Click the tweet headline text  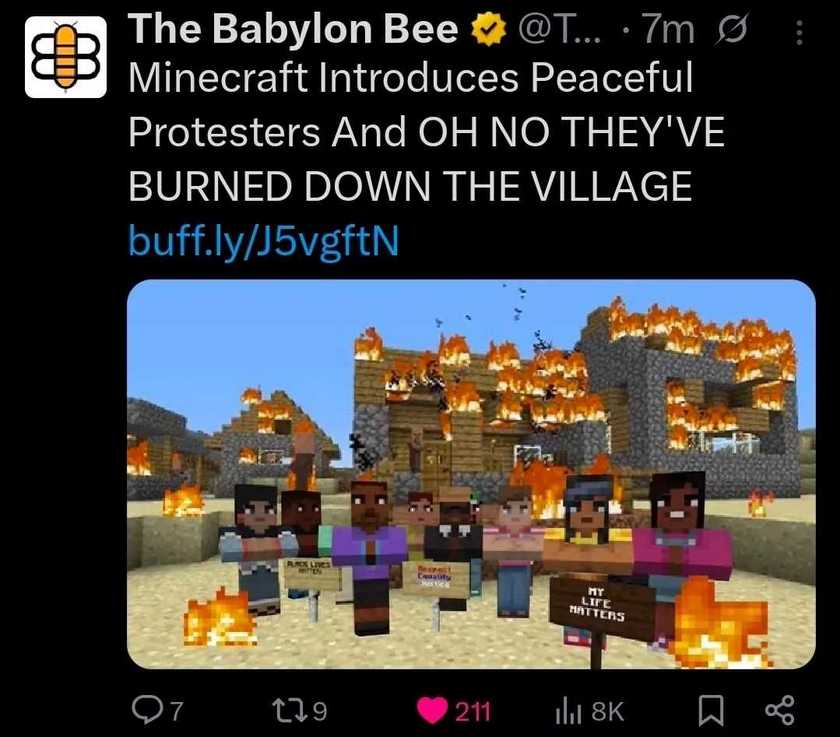pyautogui.click(x=426, y=132)
